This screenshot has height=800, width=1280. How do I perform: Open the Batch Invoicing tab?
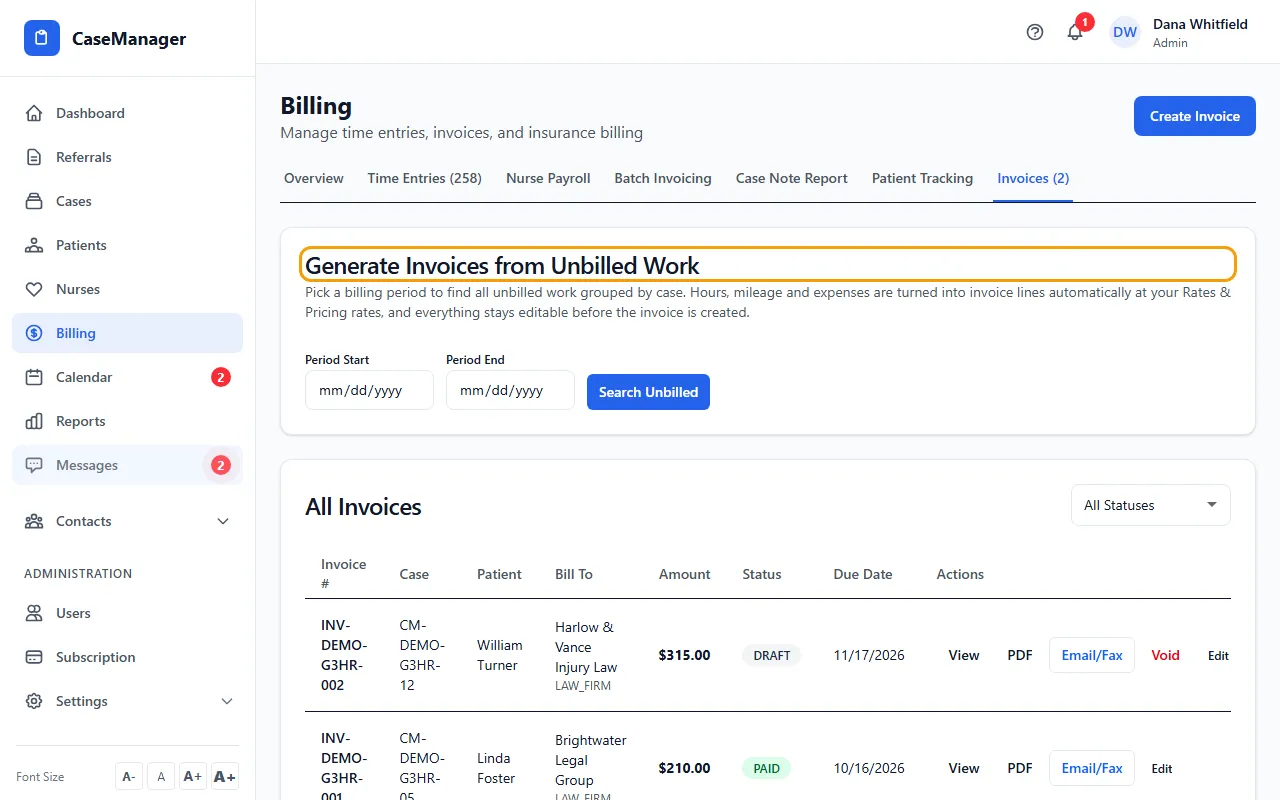pyautogui.click(x=663, y=178)
